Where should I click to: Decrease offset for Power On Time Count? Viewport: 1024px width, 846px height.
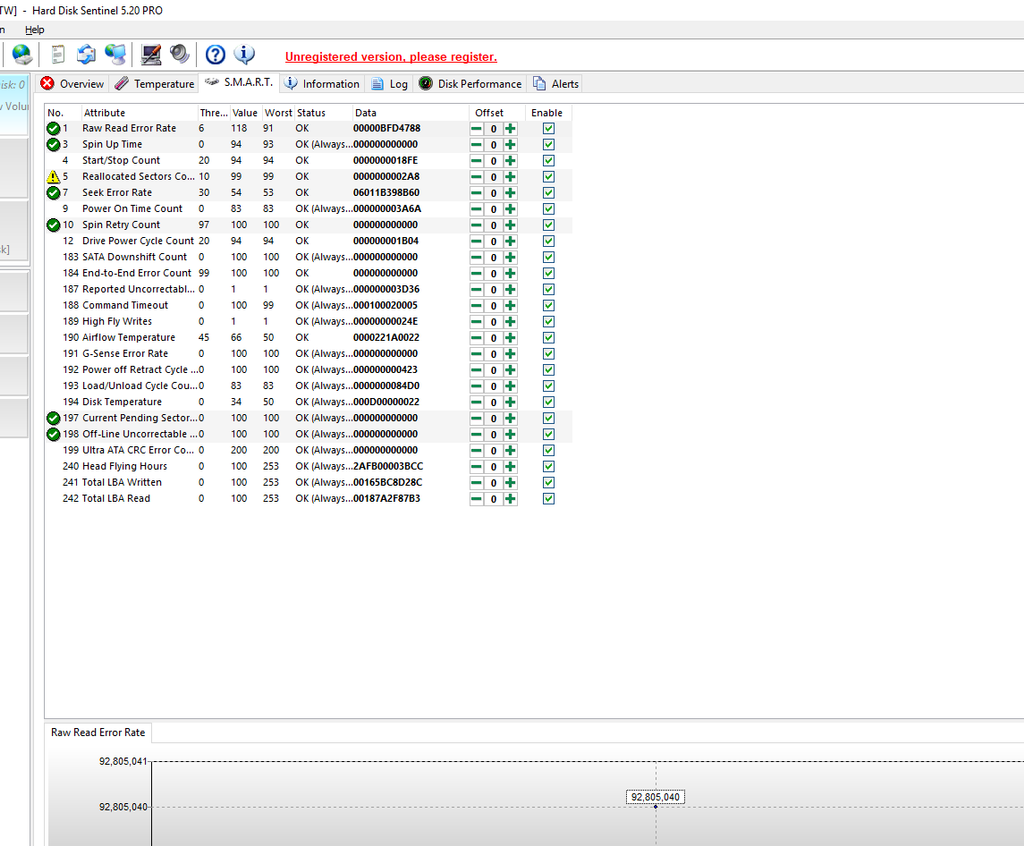coord(477,209)
